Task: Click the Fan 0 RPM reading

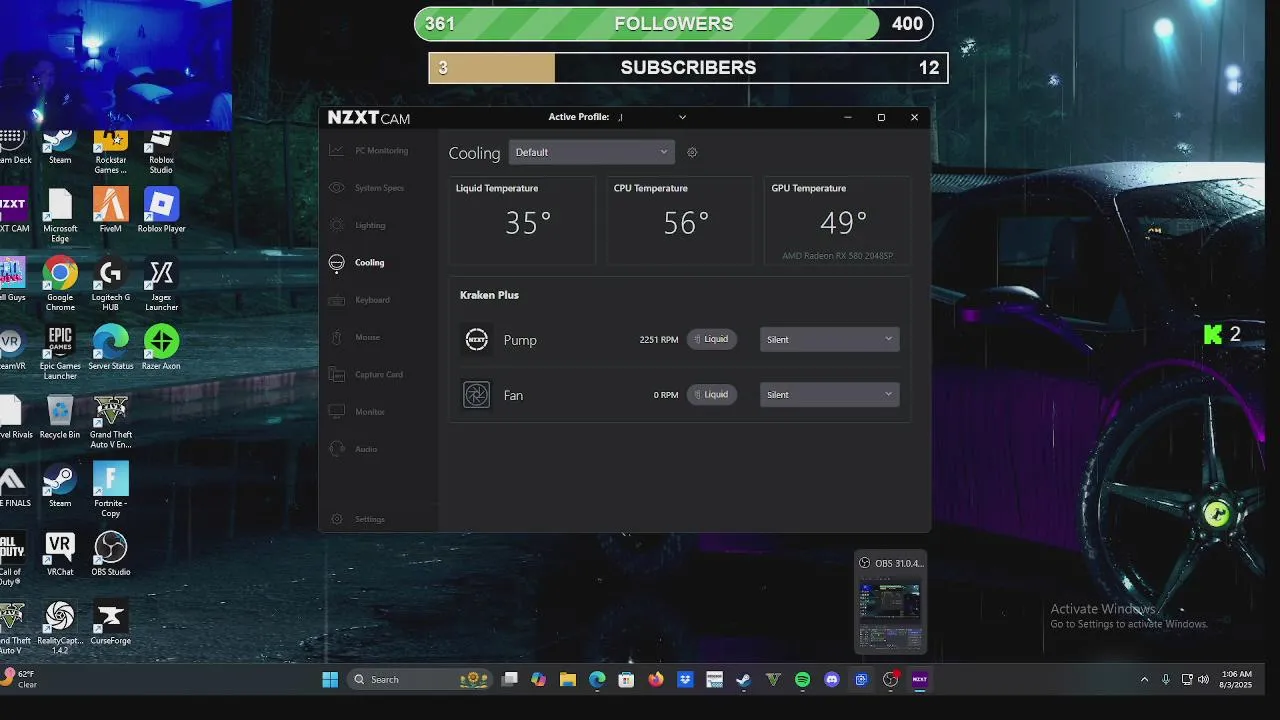Action: 666,395
